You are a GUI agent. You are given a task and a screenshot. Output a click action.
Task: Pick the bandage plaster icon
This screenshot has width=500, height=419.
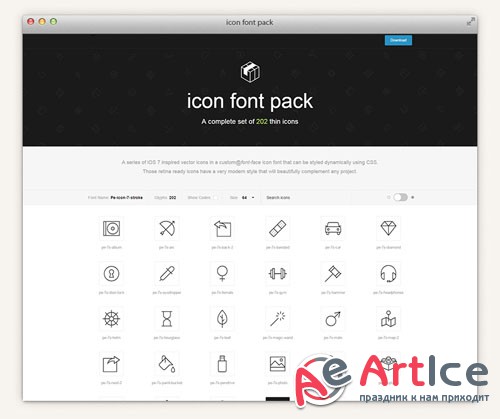click(278, 228)
